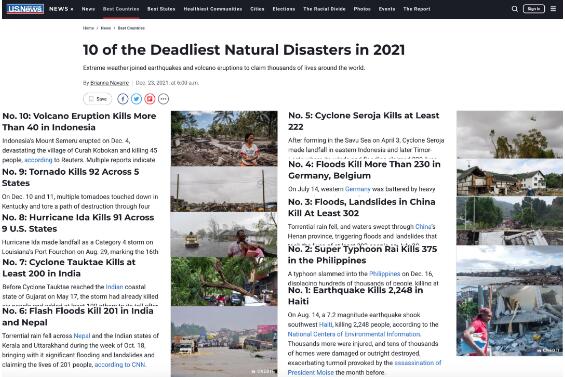Viewport: 565px width, 377px height.
Task: Save the article with the Save button
Action: pos(98,99)
